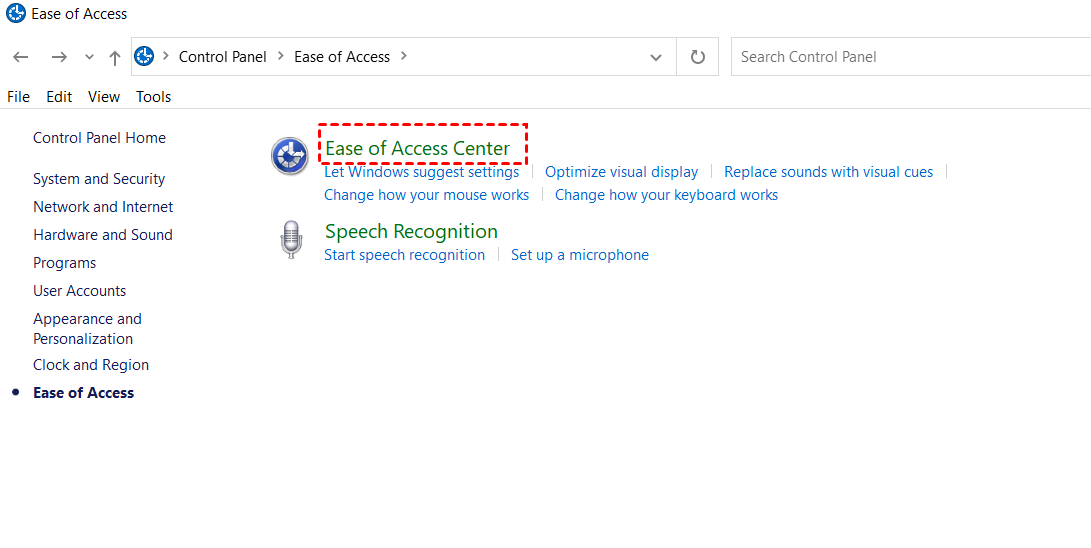The image size is (1091, 548).
Task: Go to Control Panel Home
Action: click(99, 138)
